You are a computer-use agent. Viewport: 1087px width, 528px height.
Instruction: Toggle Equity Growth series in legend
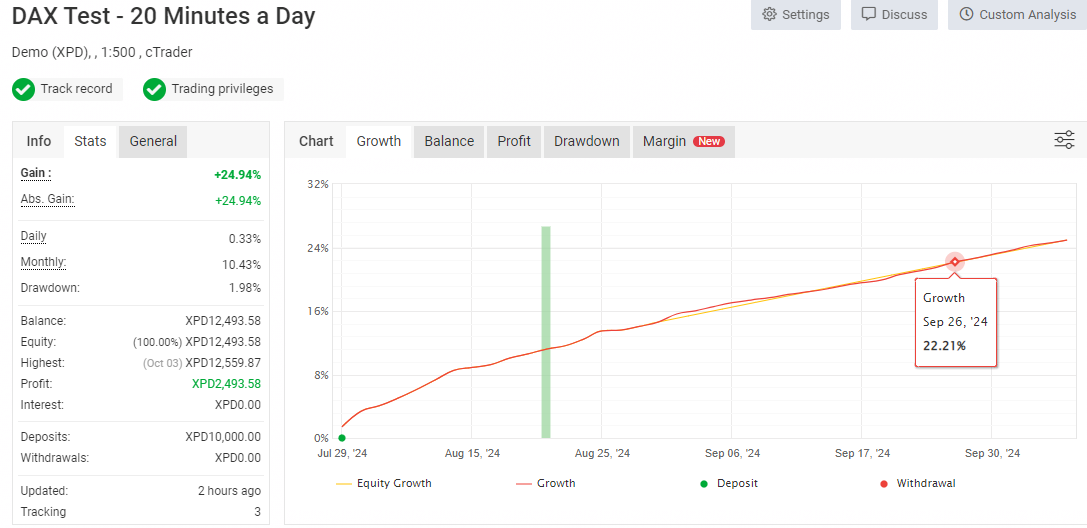coord(383,484)
